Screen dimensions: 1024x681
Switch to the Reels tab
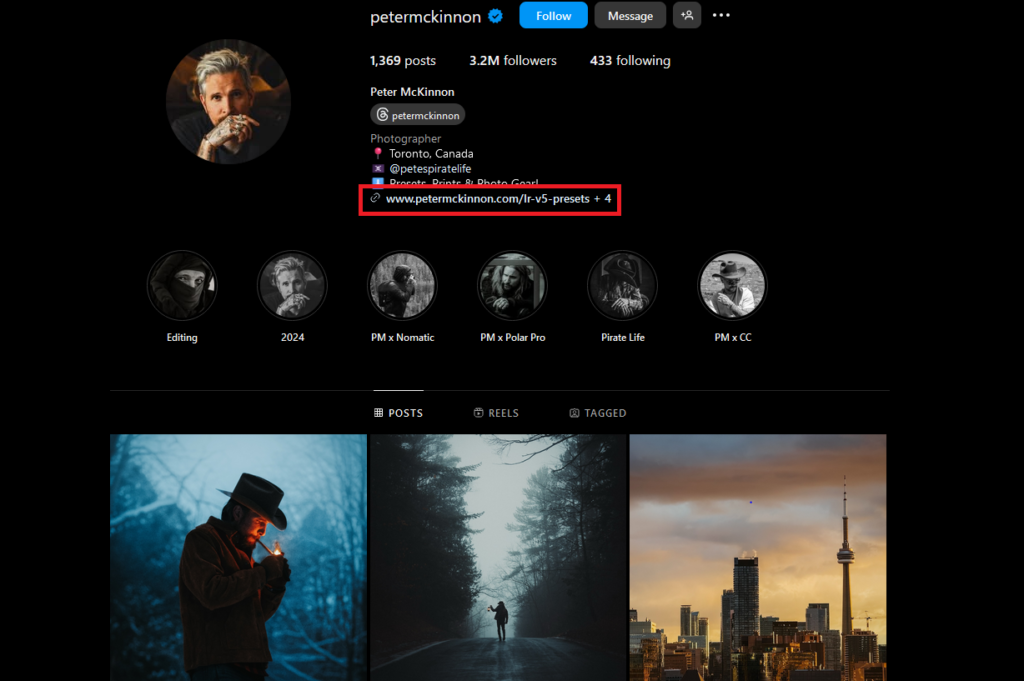(496, 413)
